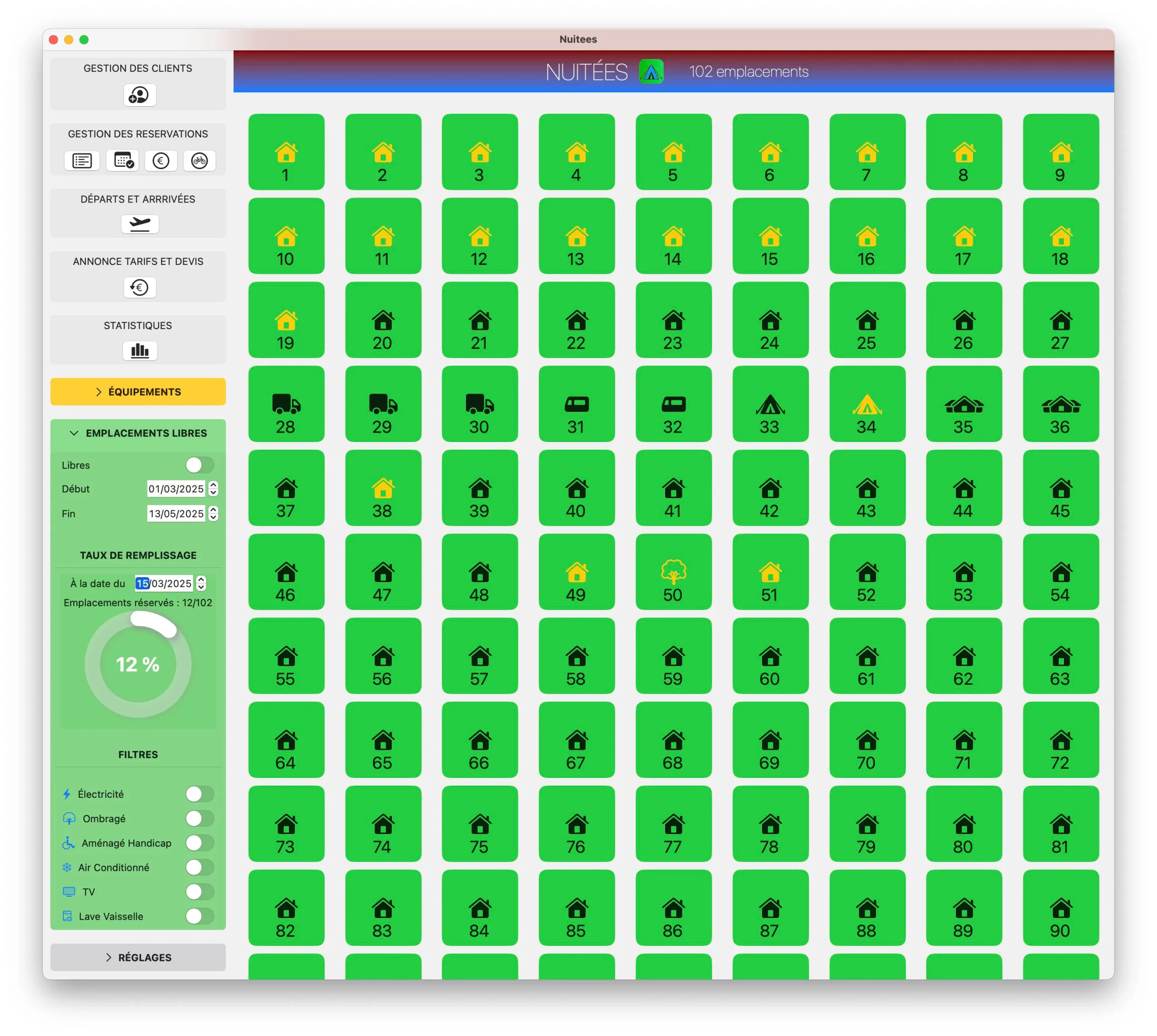Select yellow house pitch 19
This screenshot has width=1157, height=1036.
pos(286,320)
